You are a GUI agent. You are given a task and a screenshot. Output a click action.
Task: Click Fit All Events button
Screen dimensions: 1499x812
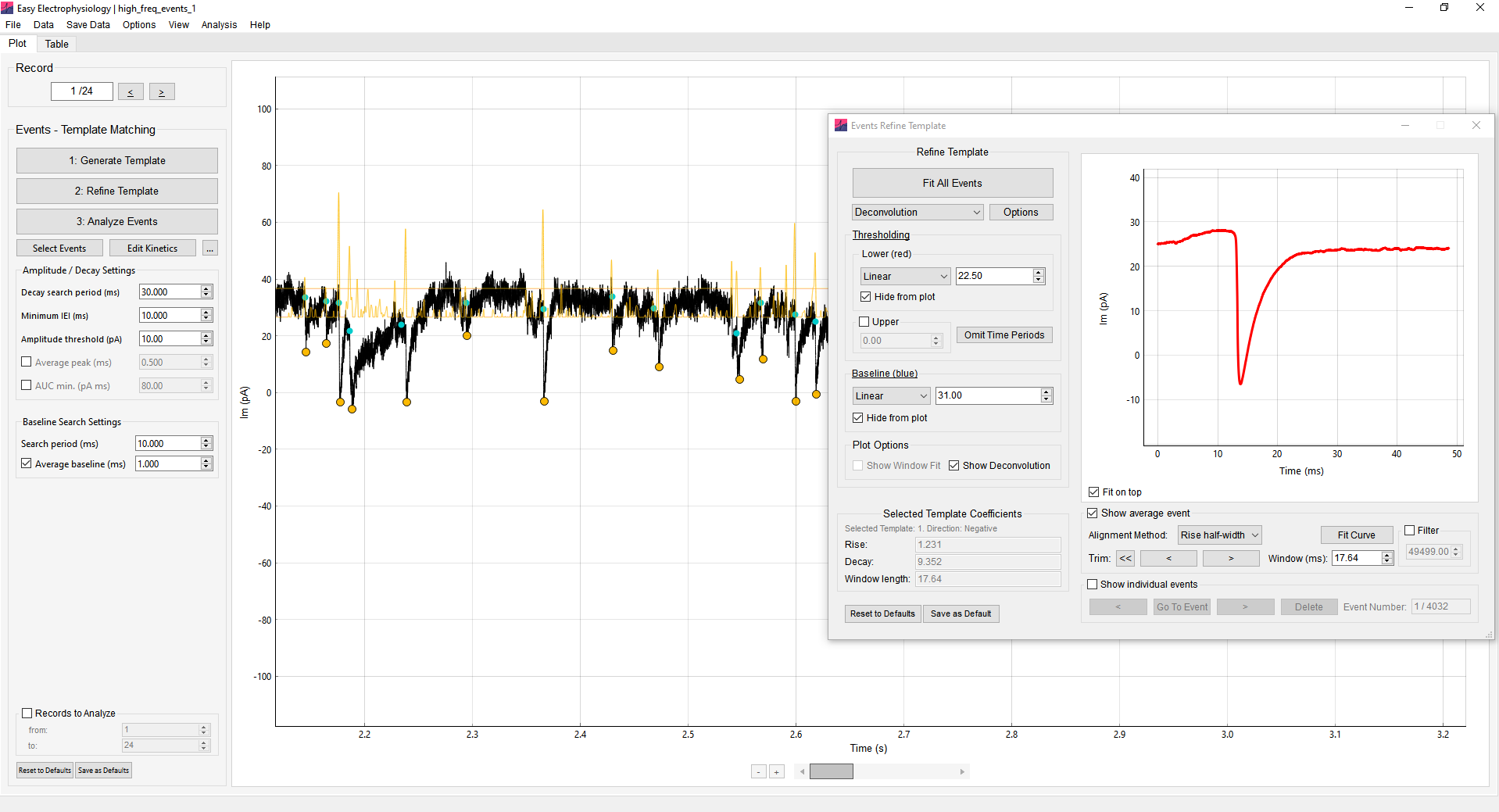click(x=952, y=184)
